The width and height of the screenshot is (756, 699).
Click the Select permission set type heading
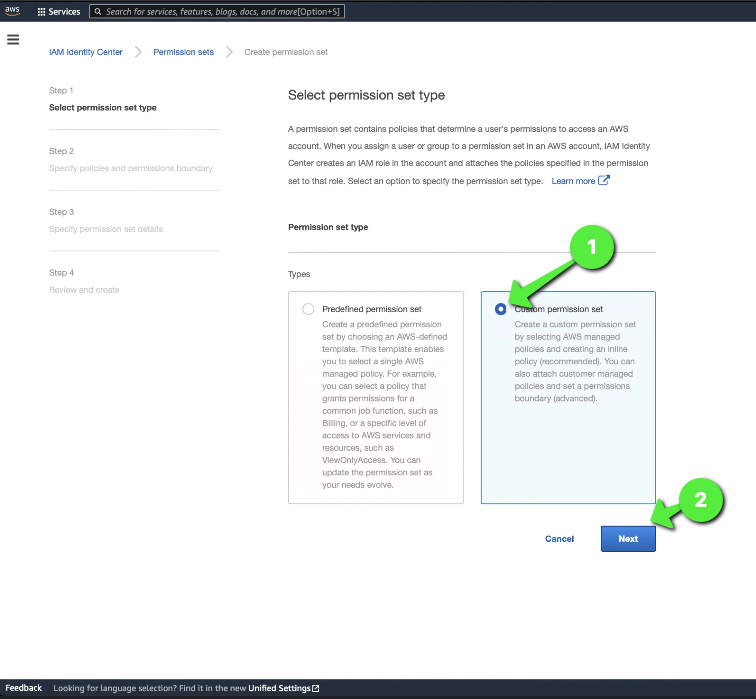[366, 95]
